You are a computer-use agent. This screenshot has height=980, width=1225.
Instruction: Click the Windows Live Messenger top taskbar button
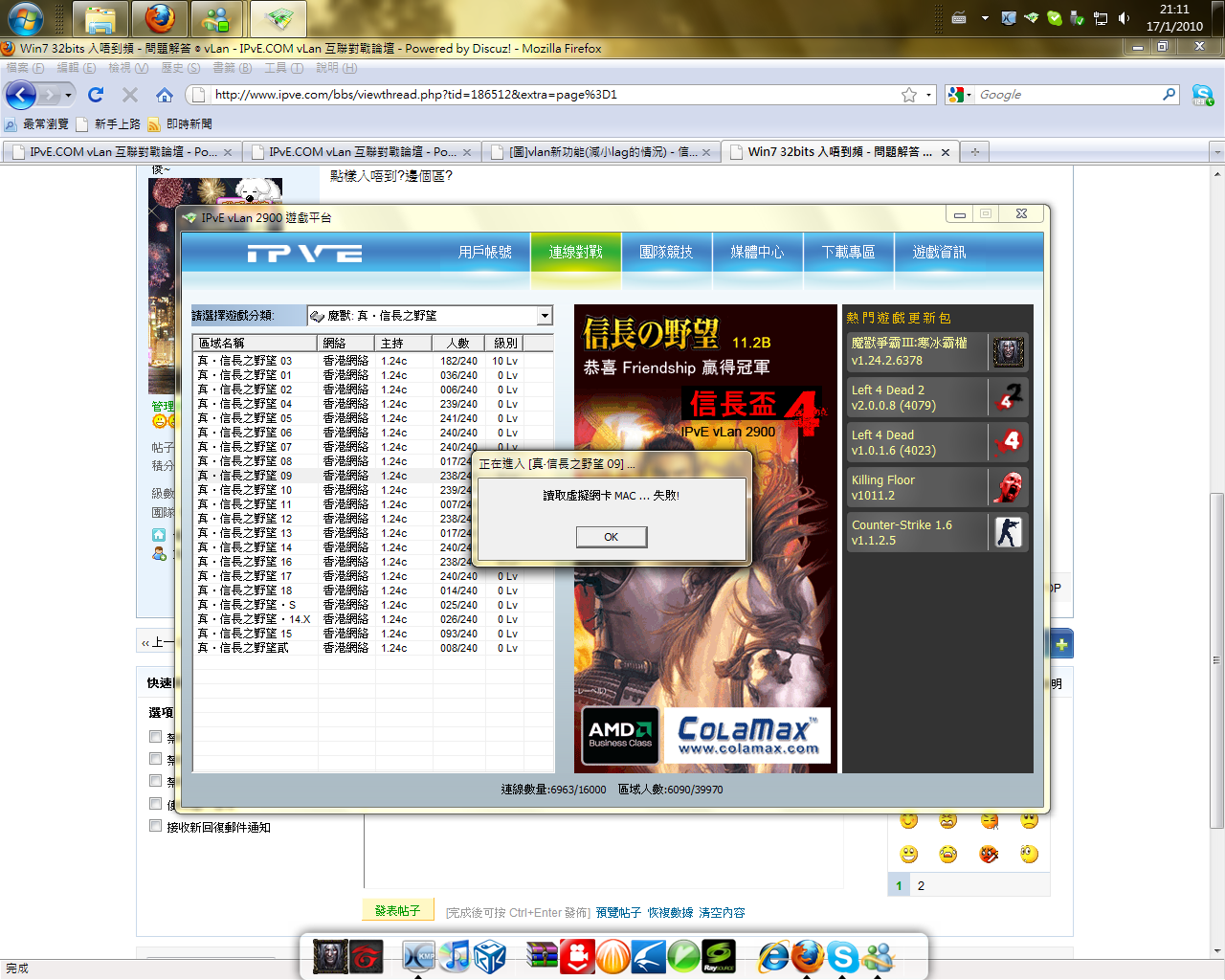(x=216, y=18)
